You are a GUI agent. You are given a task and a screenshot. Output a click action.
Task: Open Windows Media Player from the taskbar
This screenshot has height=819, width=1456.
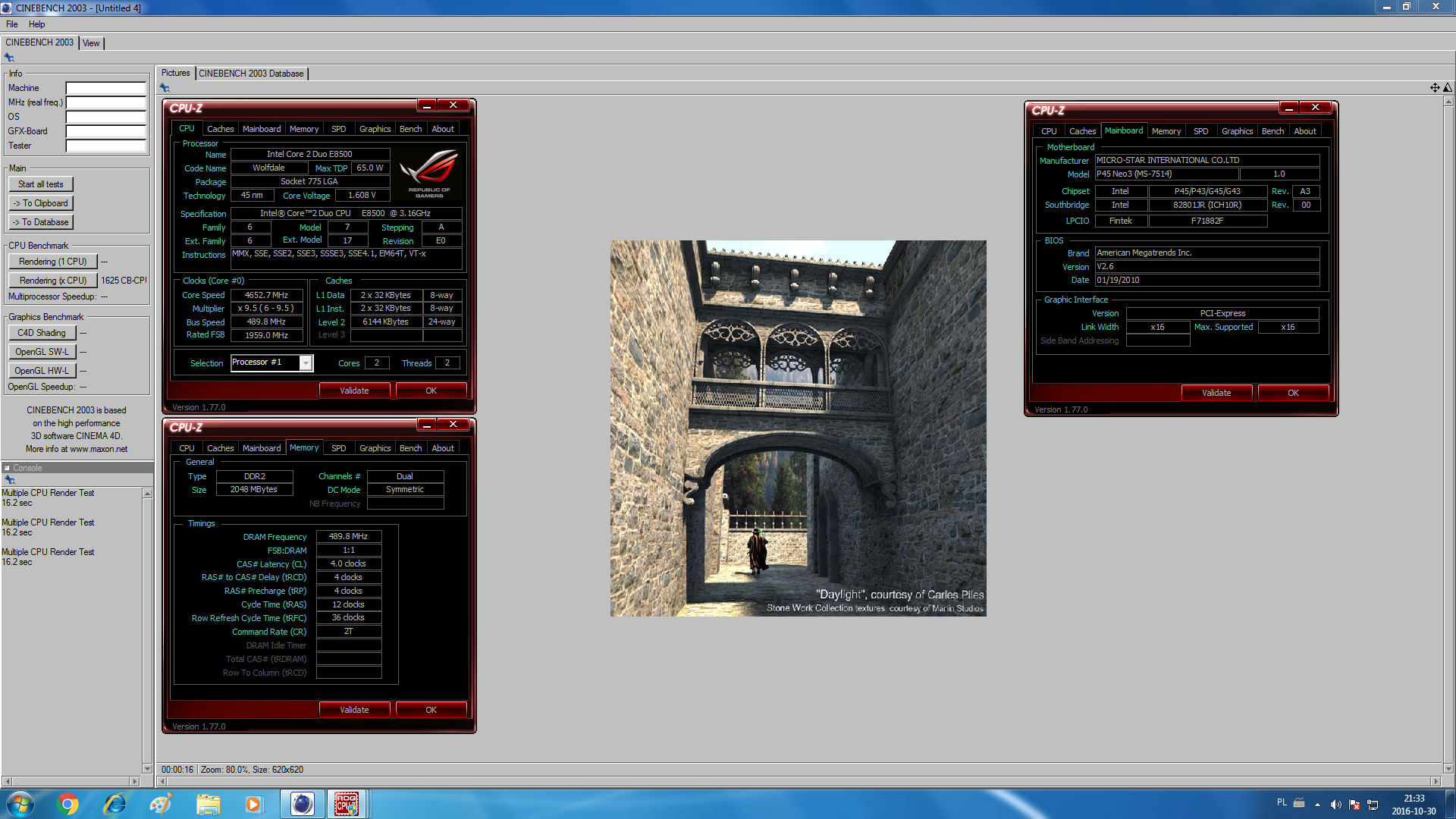point(253,804)
